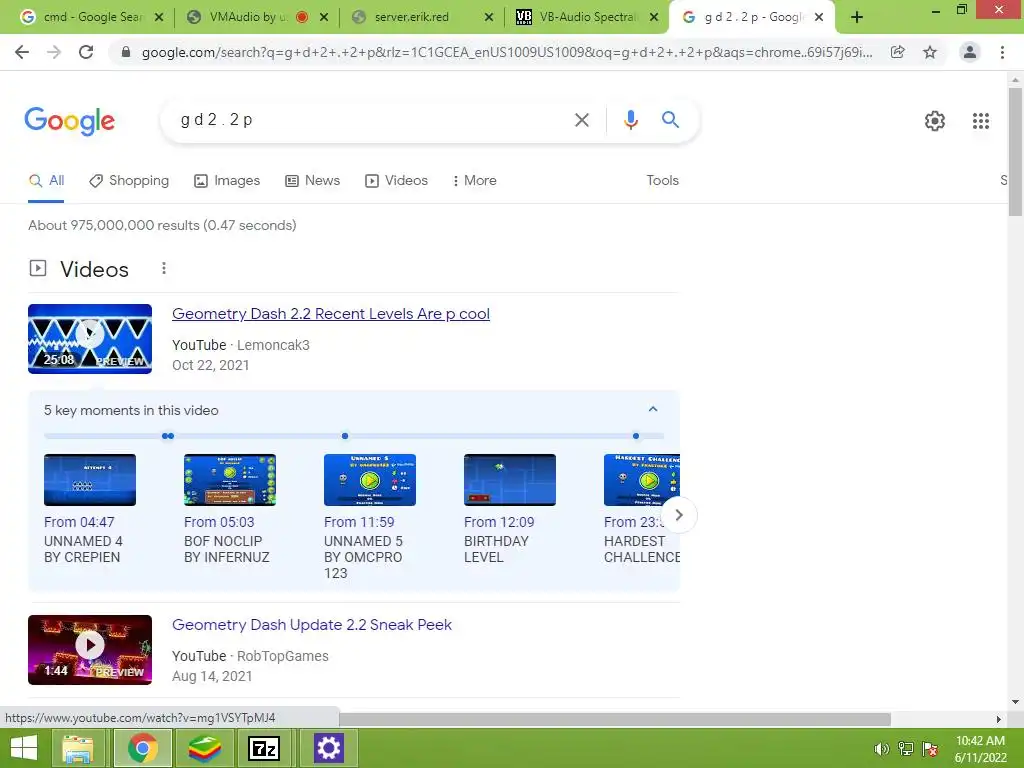Play the 25:08 video thumbnail preview
The height and width of the screenshot is (768, 1024).
click(90, 339)
